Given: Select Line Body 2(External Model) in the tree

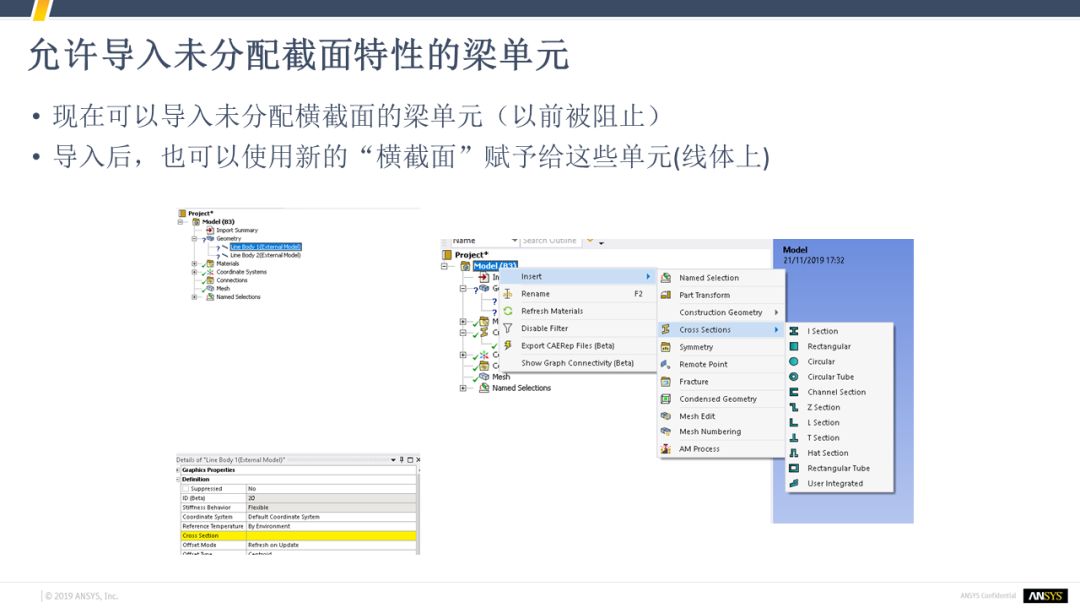Looking at the screenshot, I should tap(265, 255).
